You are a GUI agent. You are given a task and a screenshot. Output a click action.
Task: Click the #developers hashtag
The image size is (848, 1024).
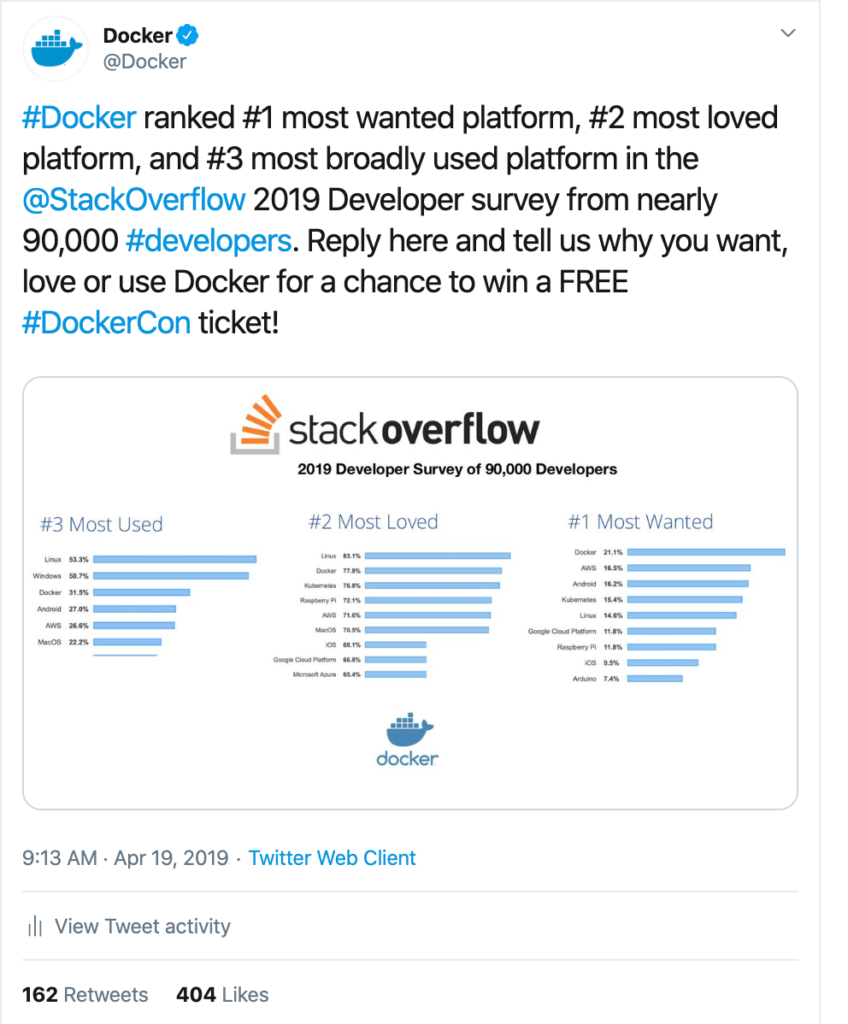(x=208, y=240)
